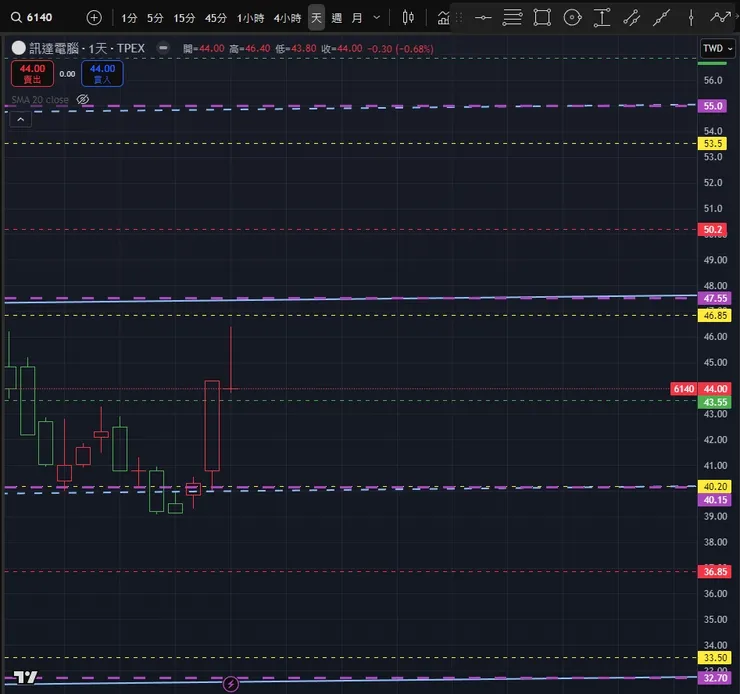The height and width of the screenshot is (694, 740).
Task: Toggle the market status dash indicator
Action: pos(163,48)
